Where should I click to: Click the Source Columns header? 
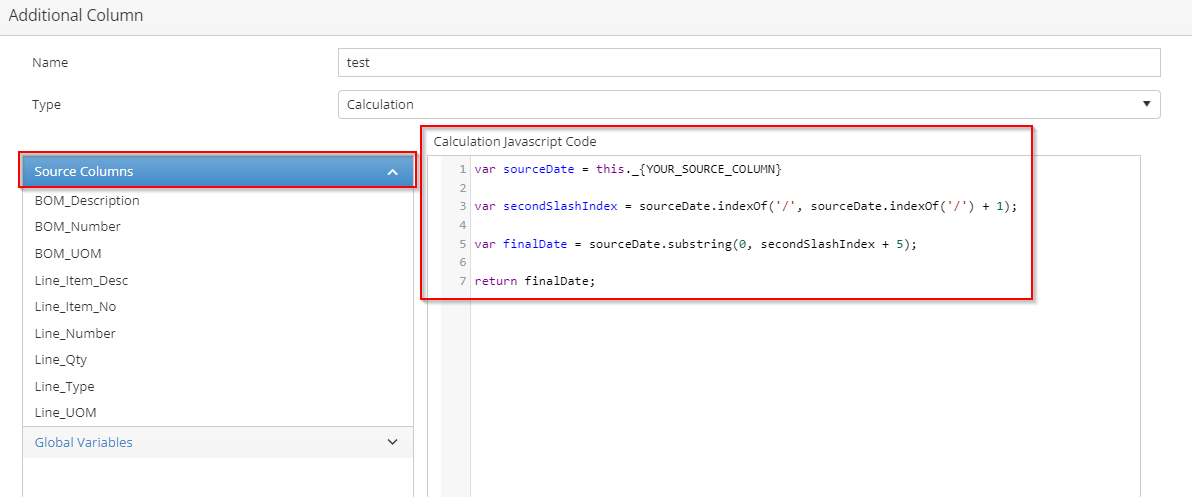218,172
